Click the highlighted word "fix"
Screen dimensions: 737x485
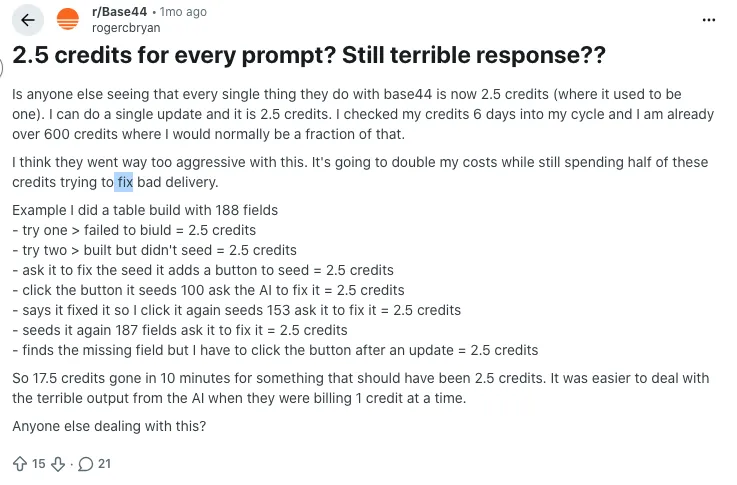(x=124, y=183)
